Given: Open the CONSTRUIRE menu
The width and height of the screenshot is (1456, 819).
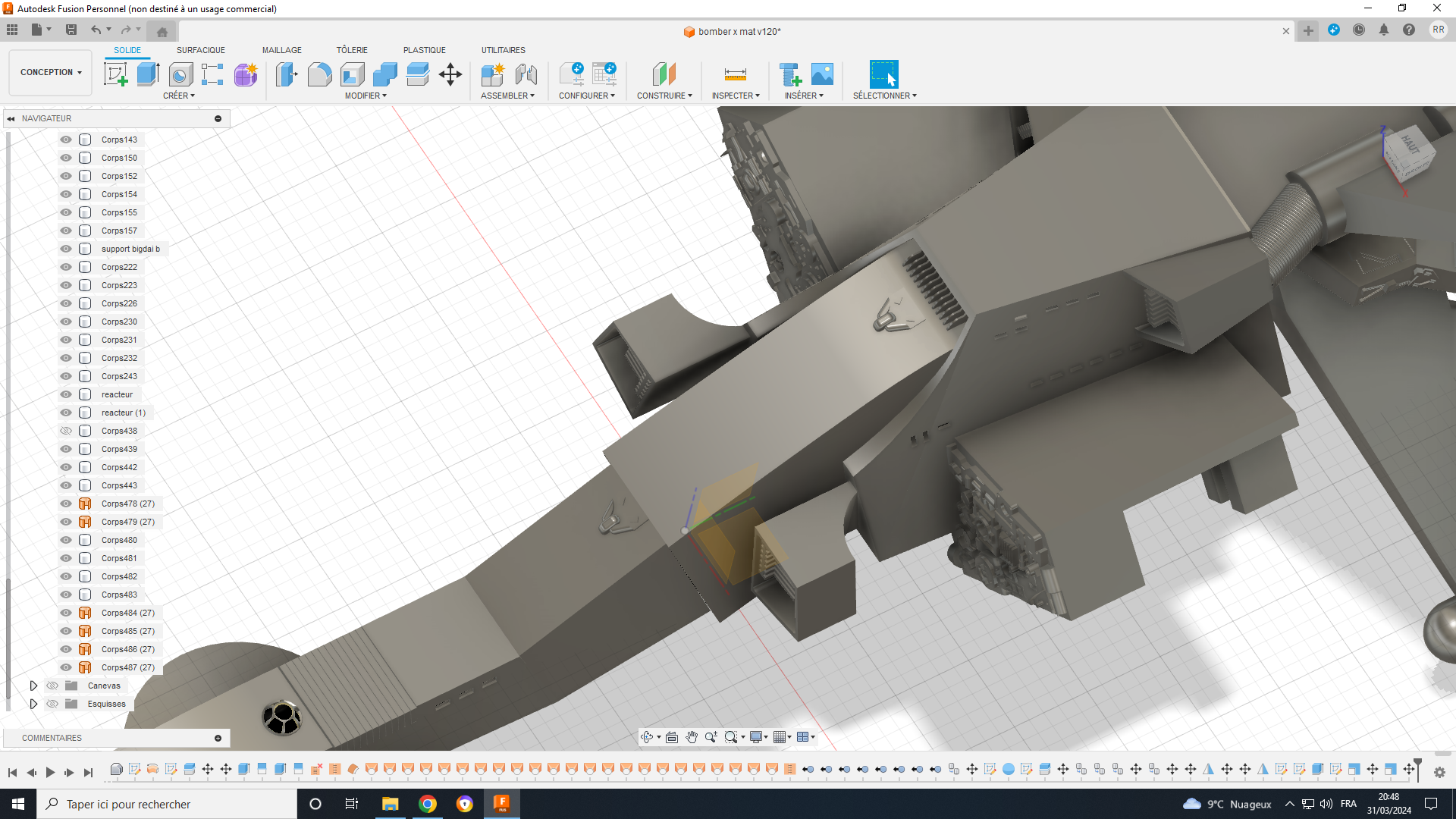Looking at the screenshot, I should [x=664, y=96].
